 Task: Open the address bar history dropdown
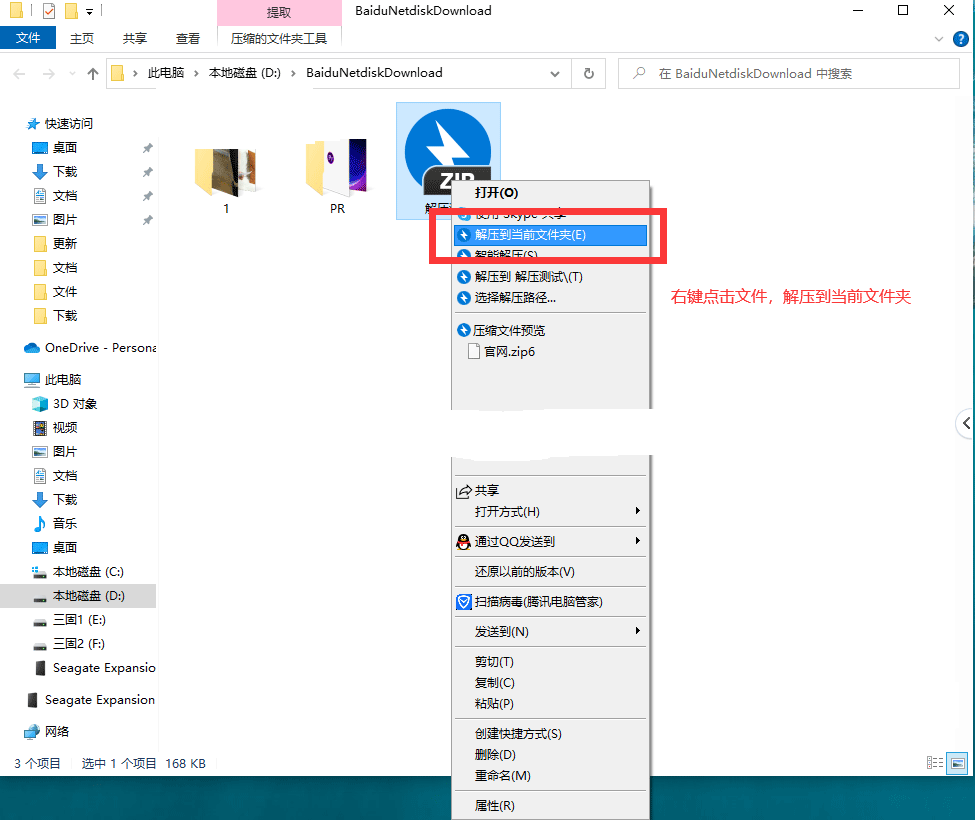[x=556, y=73]
